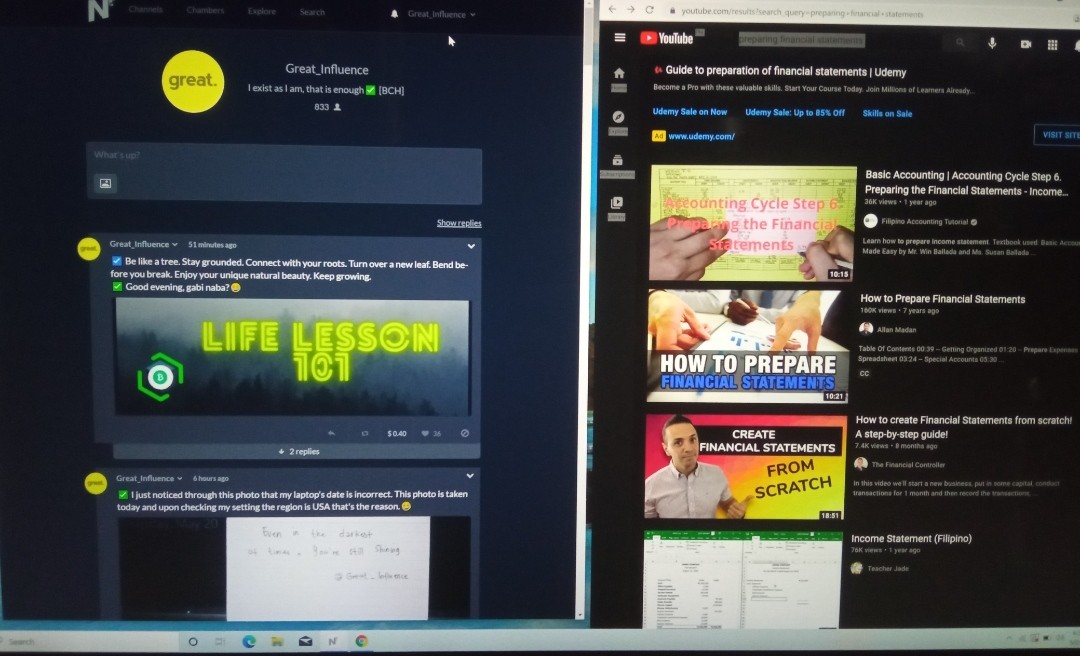Image resolution: width=1080 pixels, height=656 pixels.
Task: Click the Great_Influence yellow profile avatar
Action: [x=193, y=81]
